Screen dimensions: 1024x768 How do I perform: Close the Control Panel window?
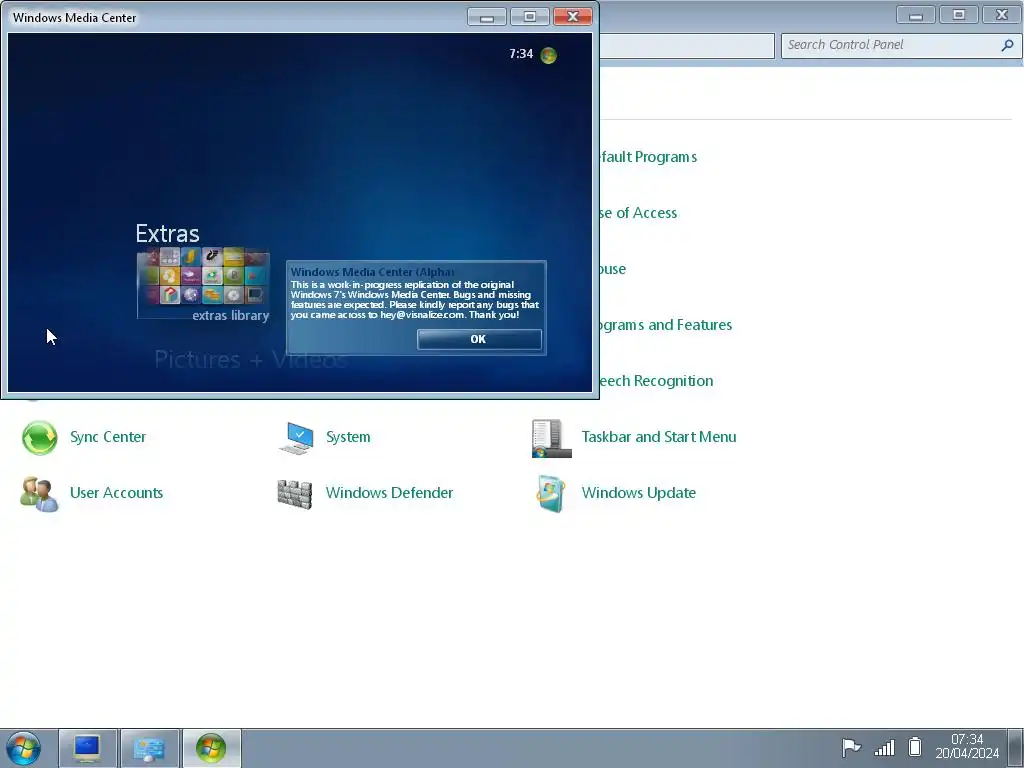click(1002, 15)
